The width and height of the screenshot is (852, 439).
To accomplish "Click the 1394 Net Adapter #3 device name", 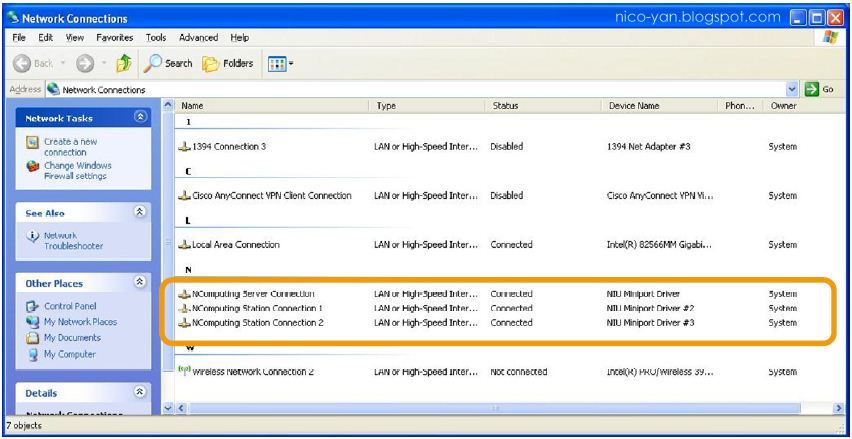I will 648,147.
